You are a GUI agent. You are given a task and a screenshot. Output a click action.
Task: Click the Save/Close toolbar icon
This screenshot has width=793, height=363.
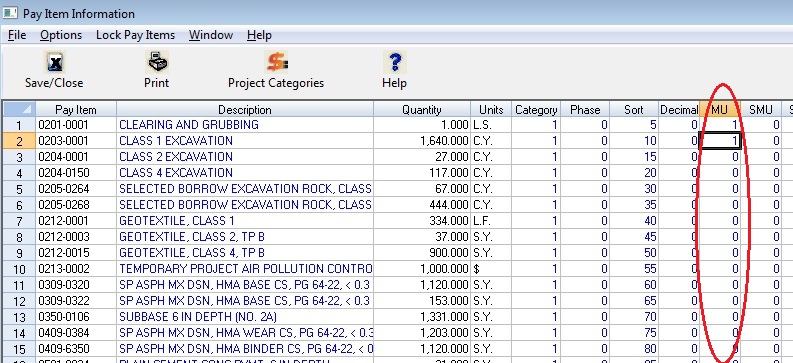[54, 63]
